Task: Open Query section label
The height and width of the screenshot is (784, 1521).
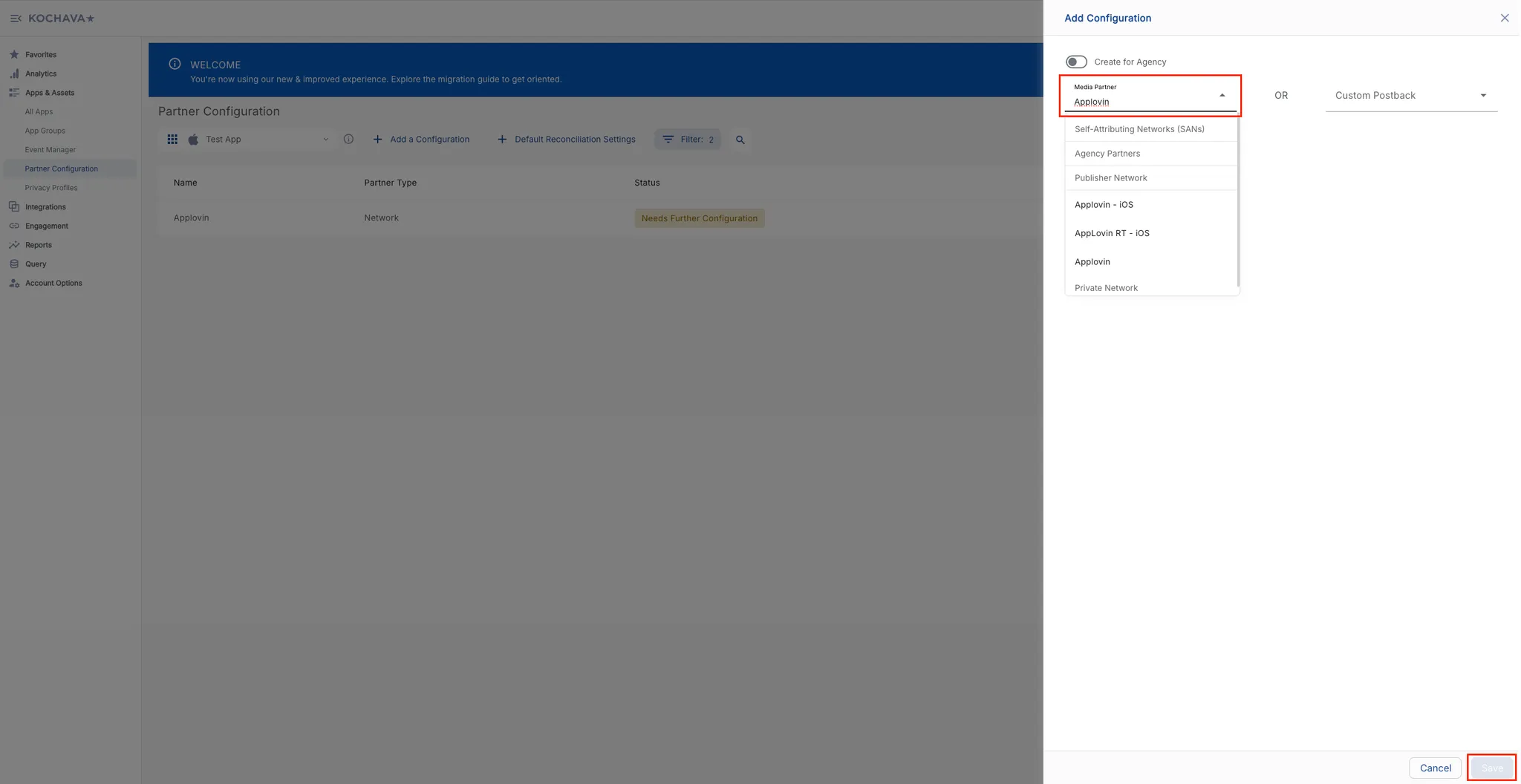Action: [36, 264]
